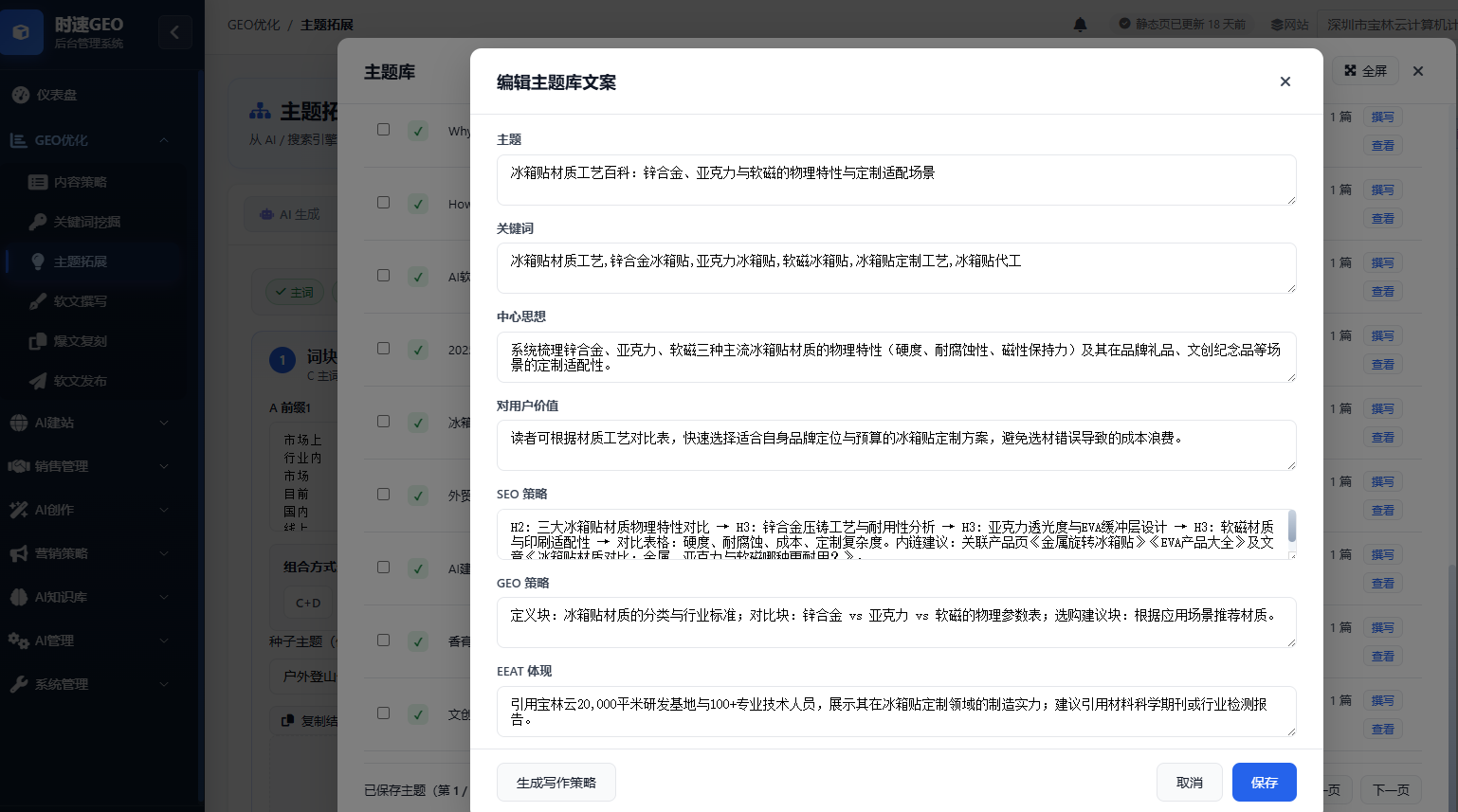
Task: Tick the checkbox in the AI建 row
Action: 383,567
